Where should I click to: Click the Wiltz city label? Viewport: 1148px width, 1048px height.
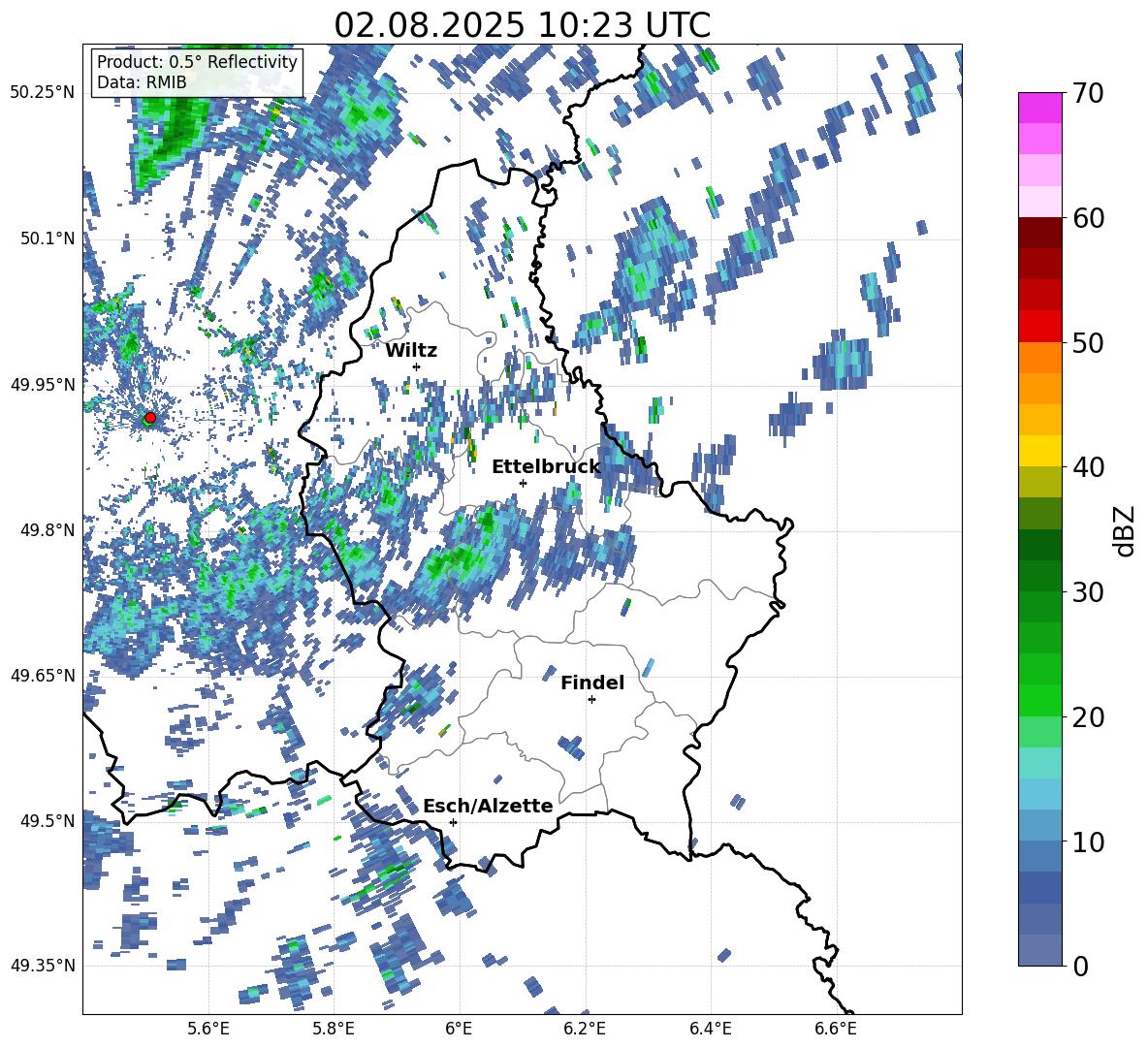(411, 350)
